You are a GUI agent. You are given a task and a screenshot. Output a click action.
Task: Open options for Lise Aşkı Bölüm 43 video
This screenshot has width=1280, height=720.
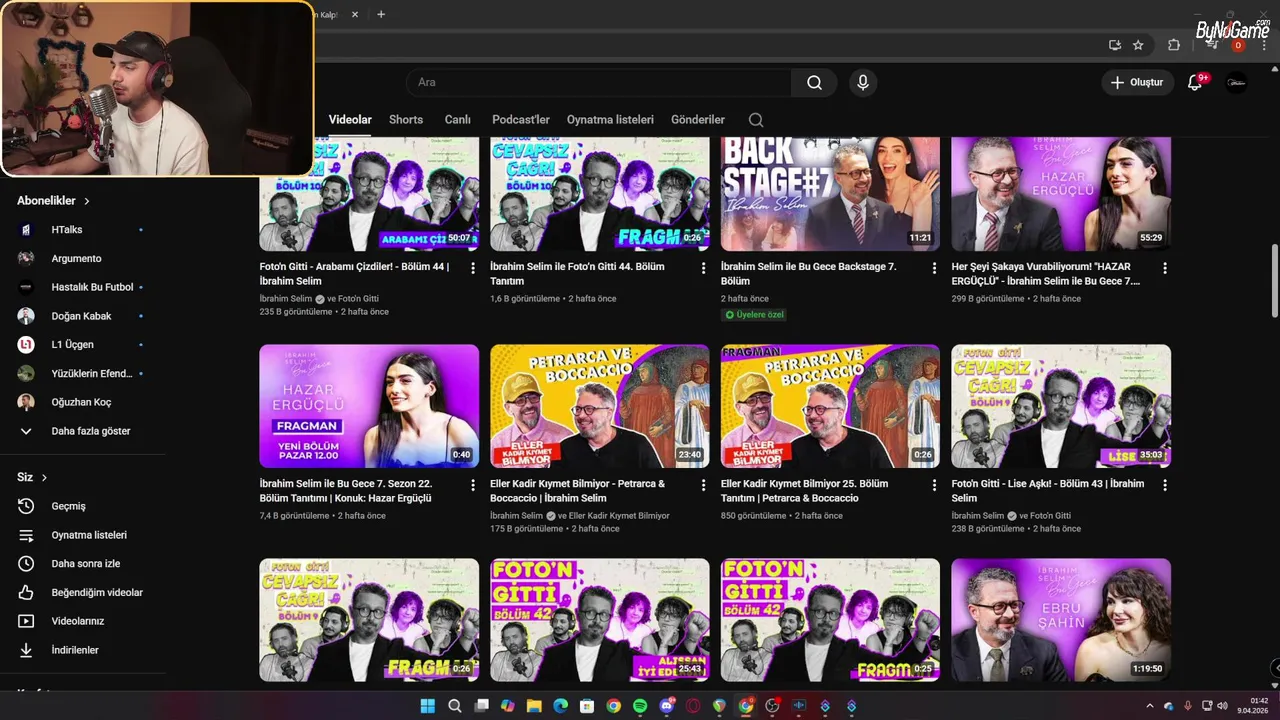click(1164, 484)
